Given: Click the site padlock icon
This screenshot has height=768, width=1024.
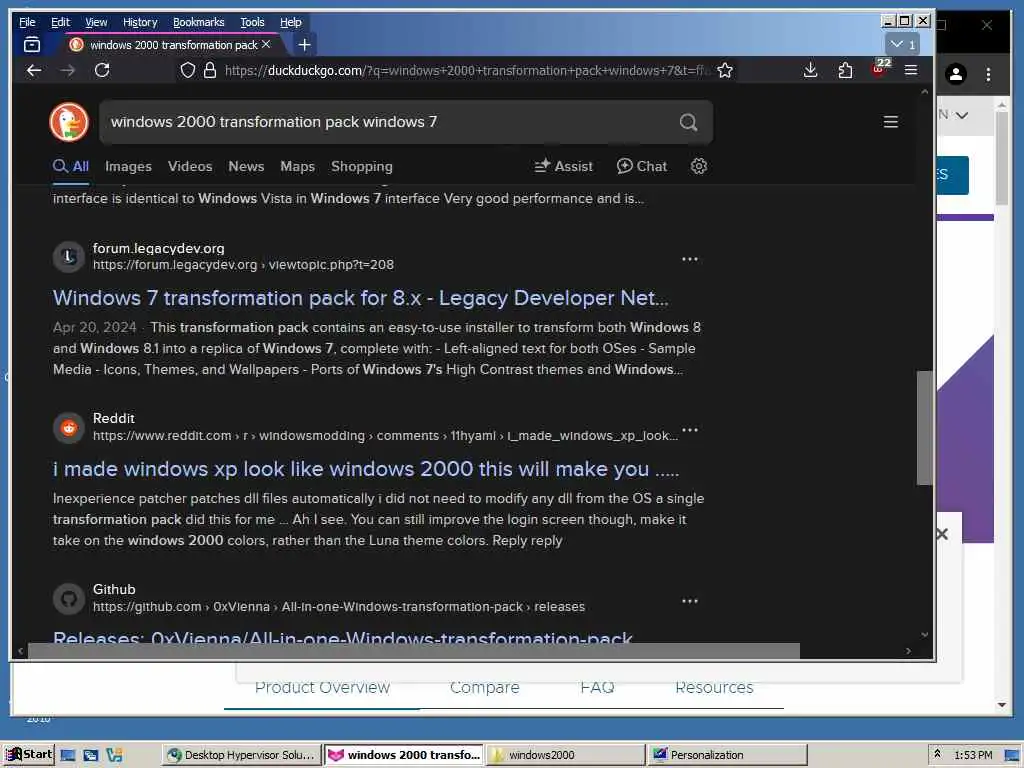Looking at the screenshot, I should 210,70.
